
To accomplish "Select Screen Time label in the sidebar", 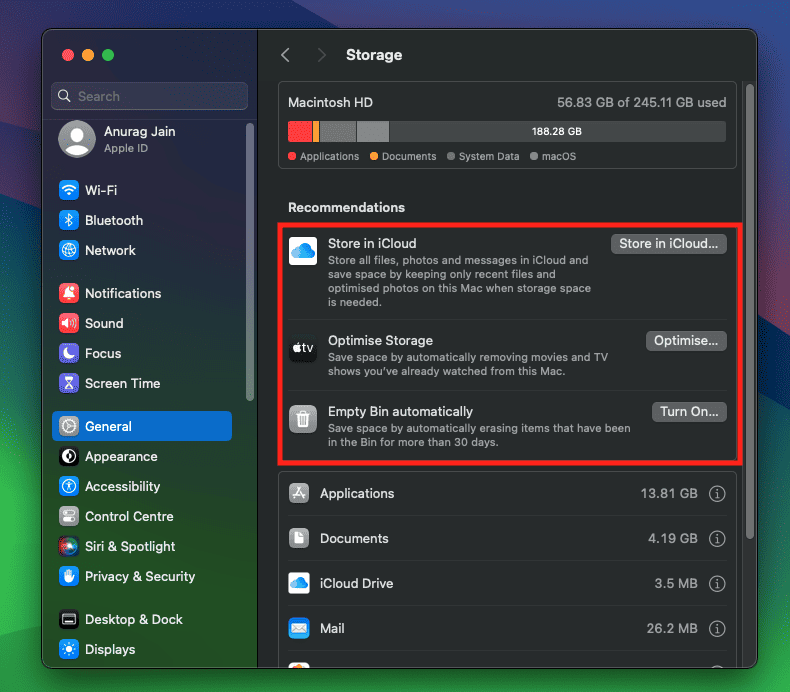I will [x=122, y=384].
